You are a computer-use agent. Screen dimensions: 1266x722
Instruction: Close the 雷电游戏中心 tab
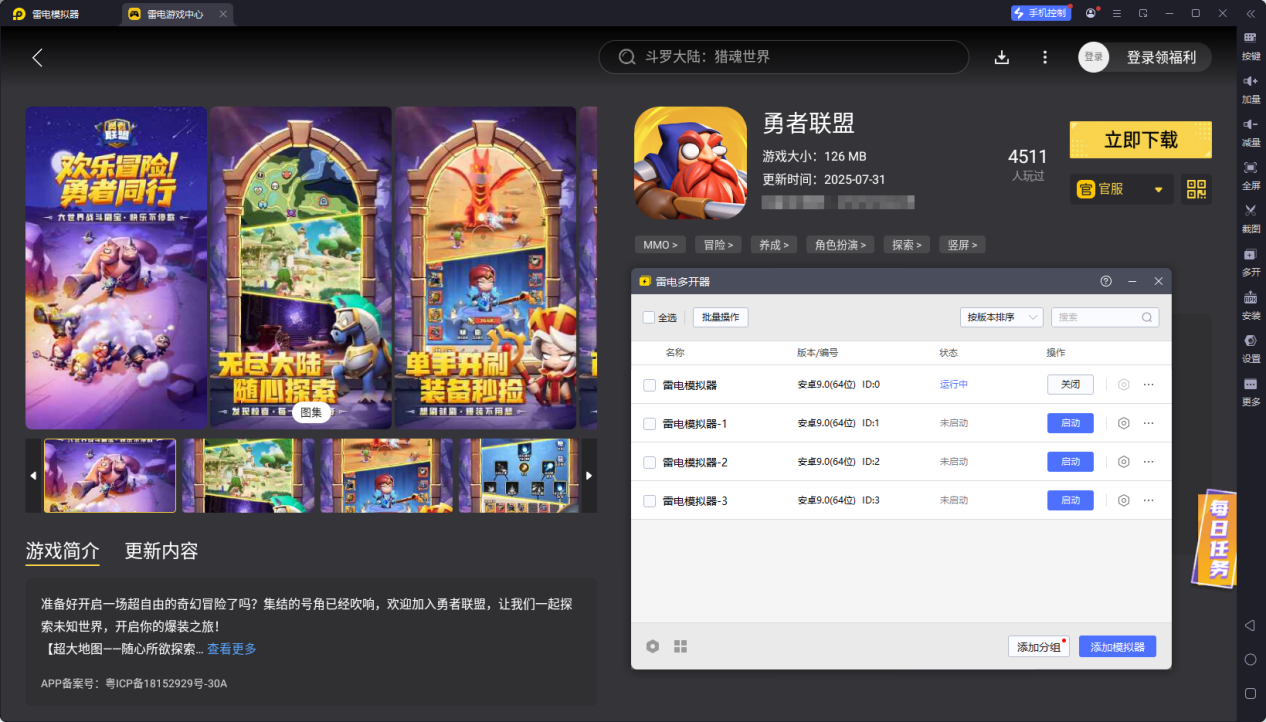[x=222, y=14]
